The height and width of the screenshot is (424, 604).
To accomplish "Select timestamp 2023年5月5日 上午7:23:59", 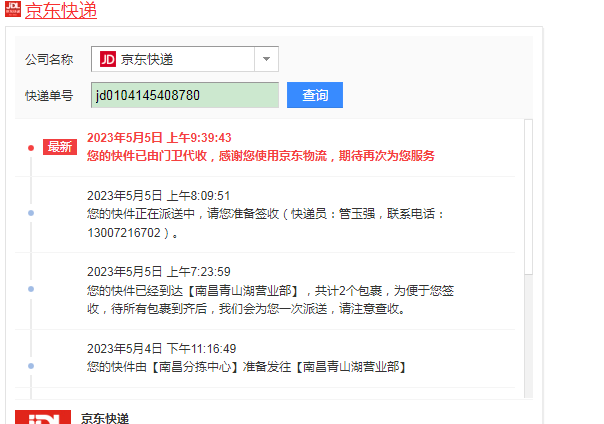I will (159, 272).
